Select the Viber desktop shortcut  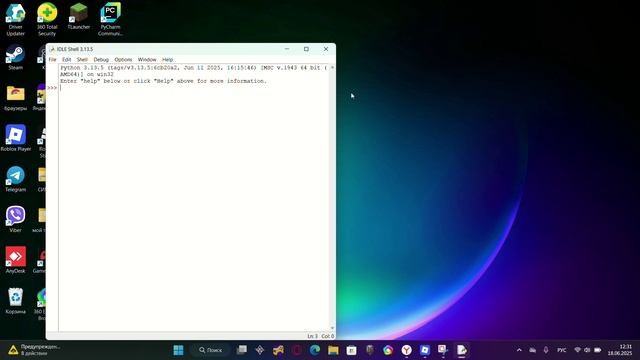[16, 220]
